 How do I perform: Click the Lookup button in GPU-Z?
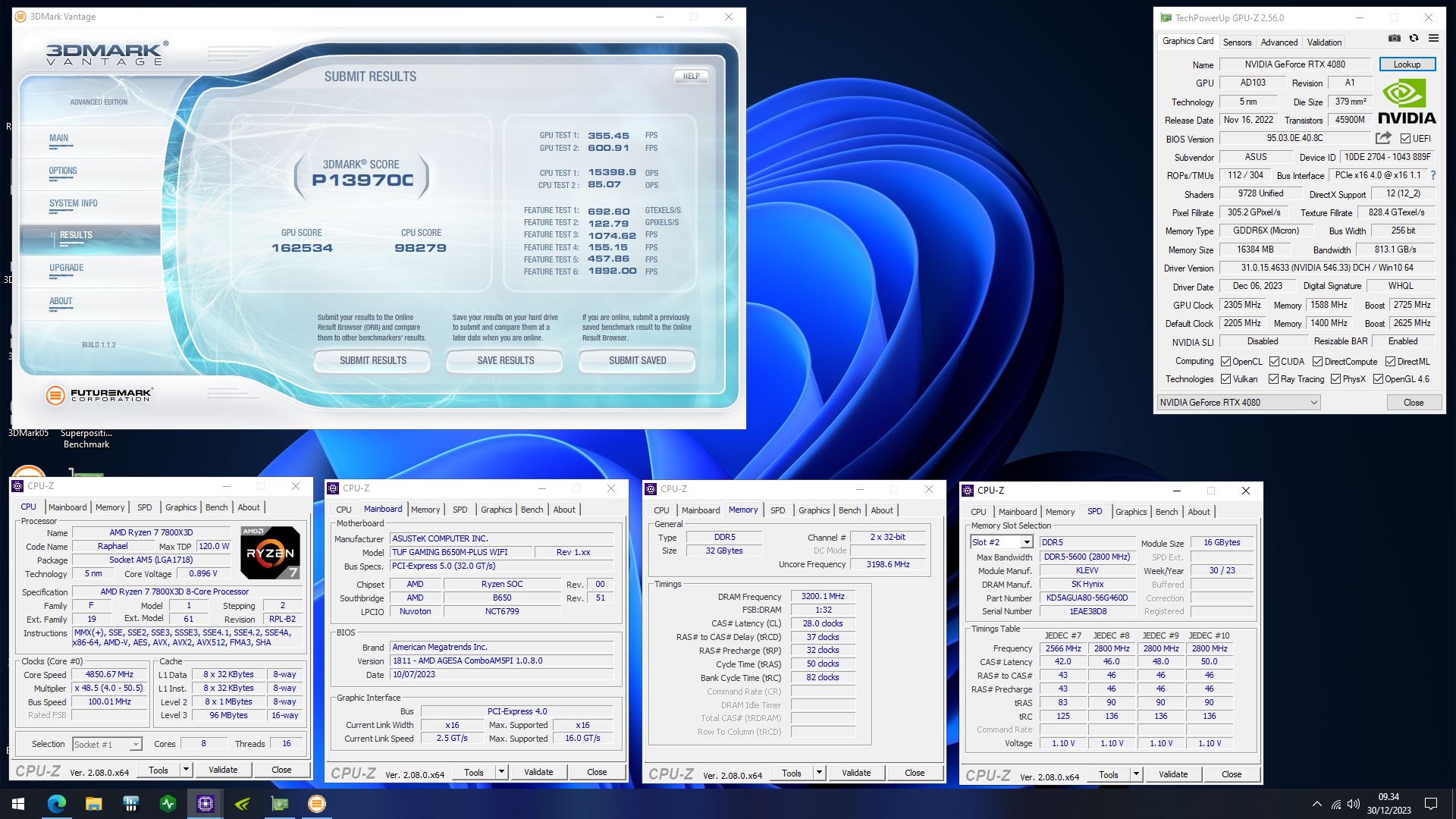click(1407, 64)
